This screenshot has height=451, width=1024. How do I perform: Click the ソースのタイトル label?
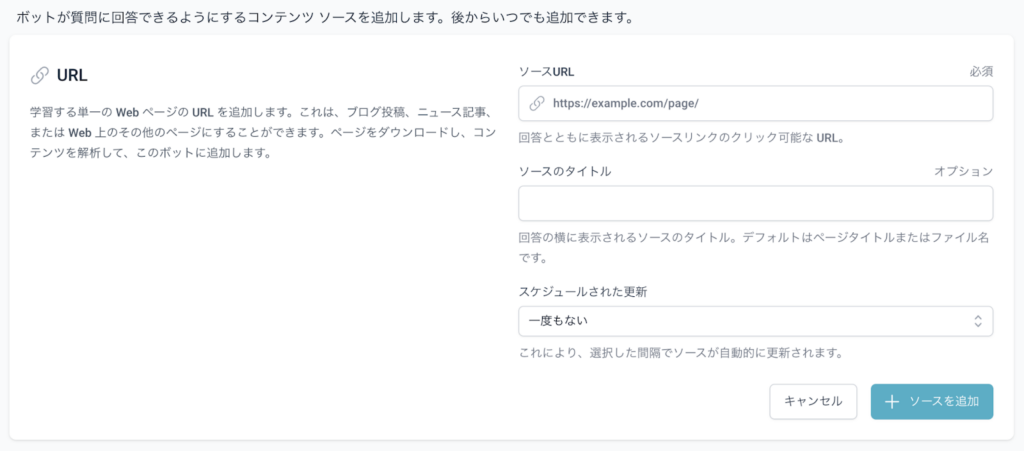coord(564,171)
